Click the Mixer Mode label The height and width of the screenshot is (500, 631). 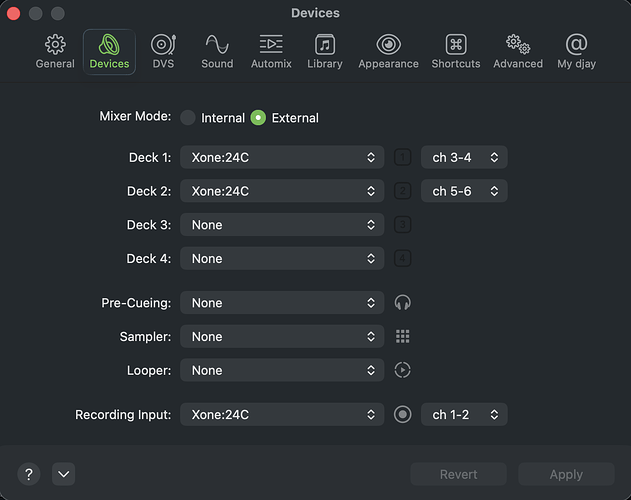point(135,116)
